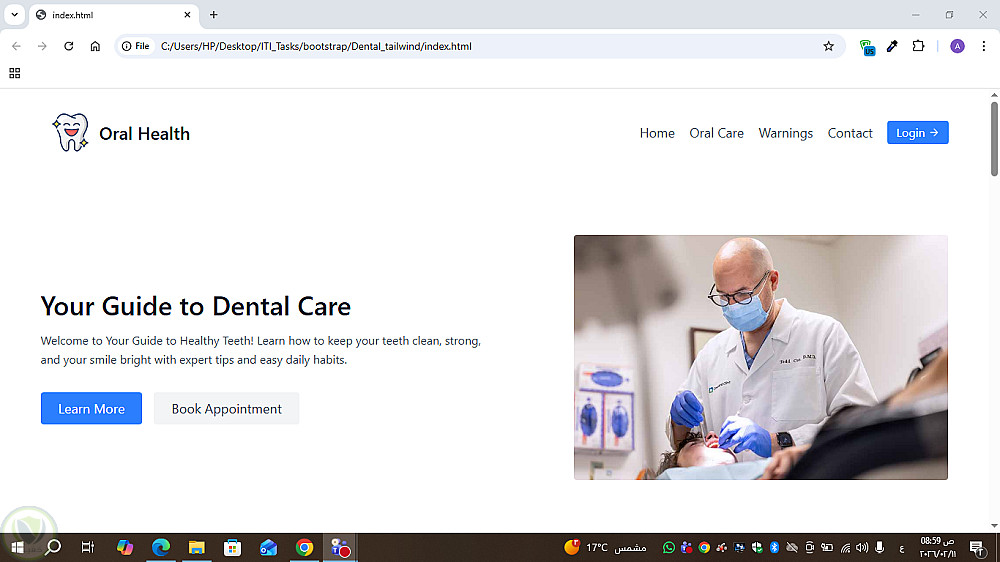Open the Contact nav link
This screenshot has height=562, width=1000.
pos(849,133)
